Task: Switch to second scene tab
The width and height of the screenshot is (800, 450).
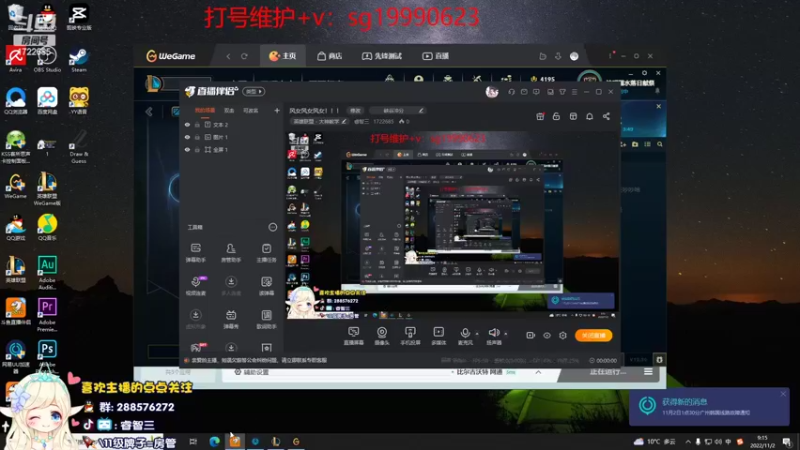Action: 229,110
